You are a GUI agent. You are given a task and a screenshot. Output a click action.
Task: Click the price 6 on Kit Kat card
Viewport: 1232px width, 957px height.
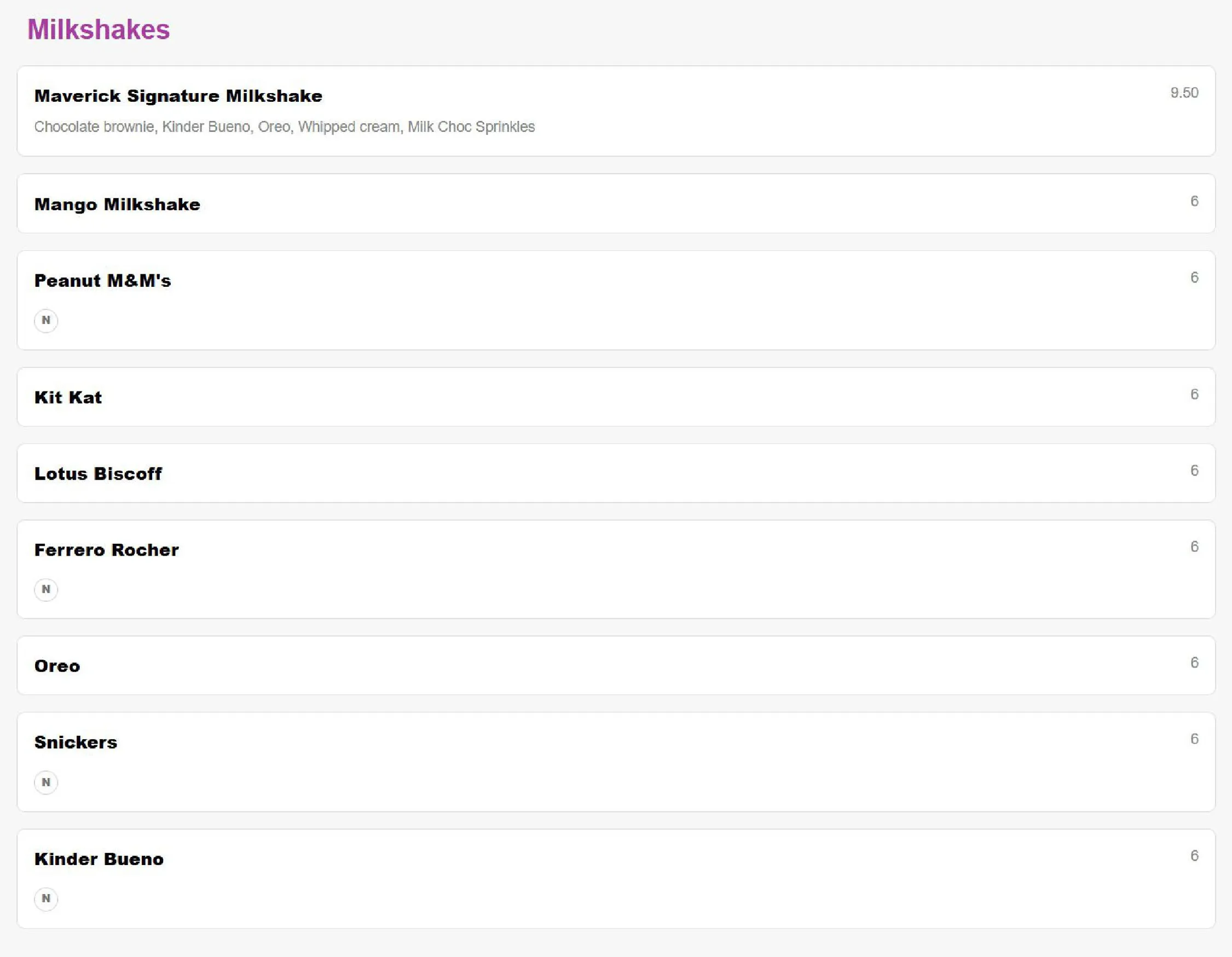[1194, 394]
